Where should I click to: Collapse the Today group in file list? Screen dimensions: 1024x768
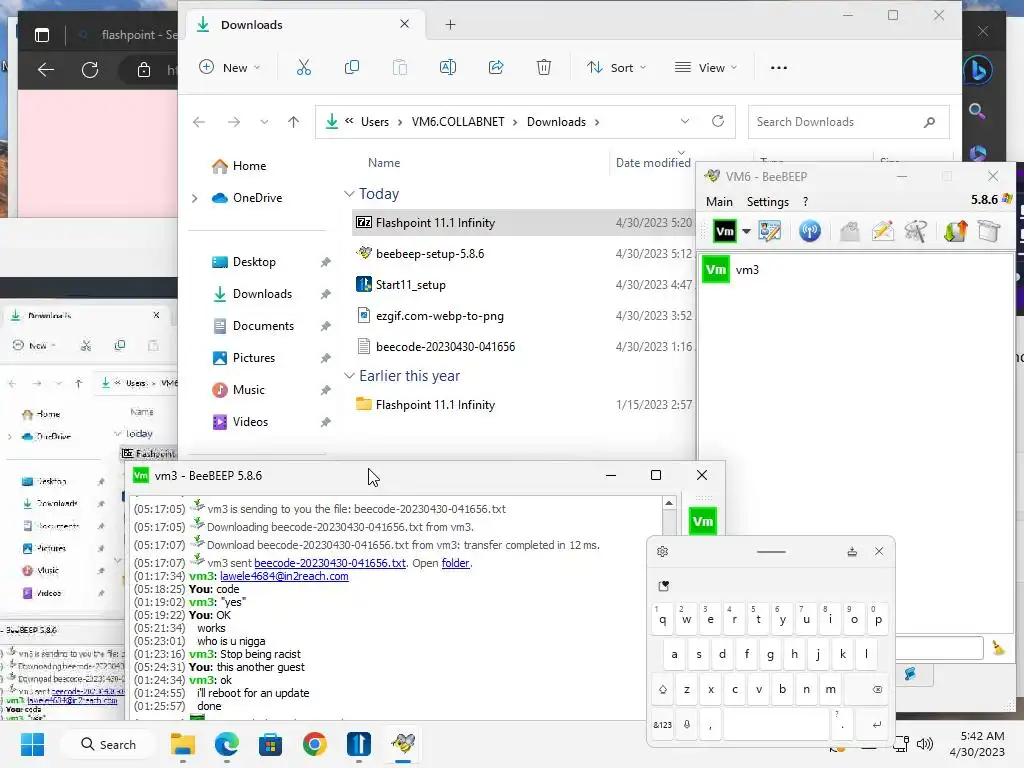(x=349, y=194)
